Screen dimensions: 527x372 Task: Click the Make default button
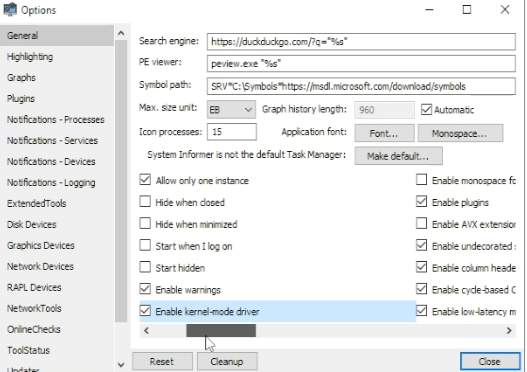(x=398, y=156)
